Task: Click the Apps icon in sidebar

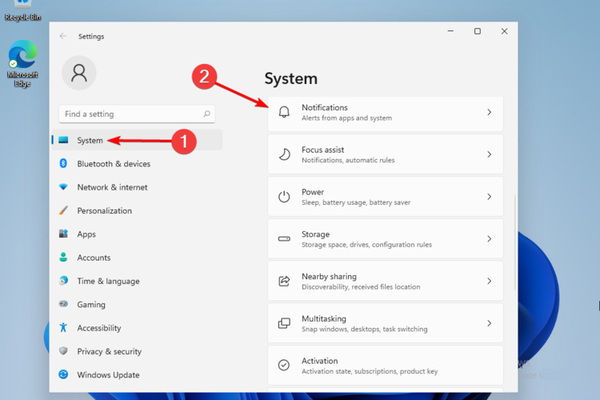Action: 63,233
